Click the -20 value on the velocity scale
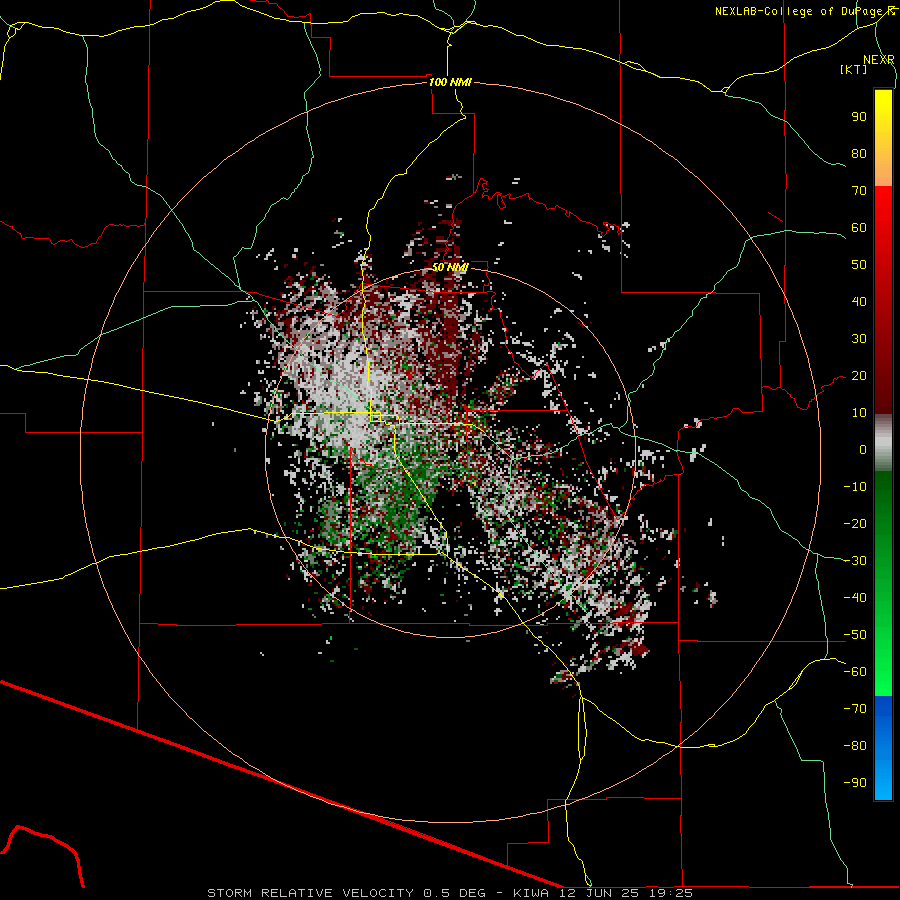Screen dimensions: 900x900 pyautogui.click(x=855, y=524)
